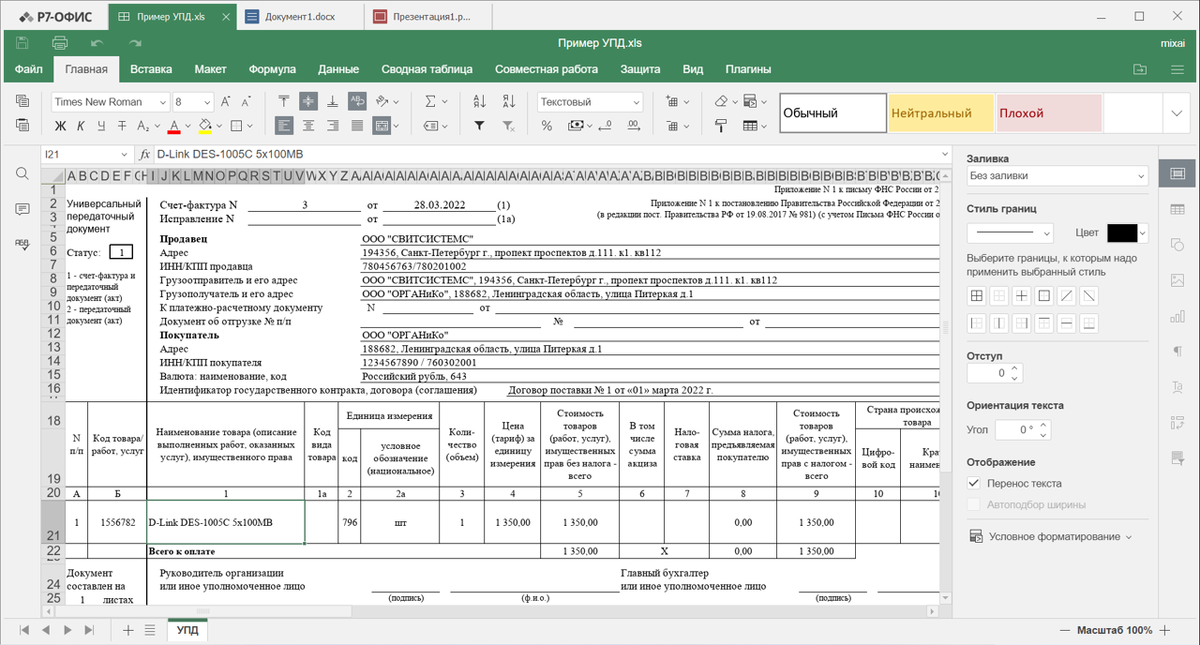The height and width of the screenshot is (645, 1200).
Task: Align text to bottom of cell
Action: click(332, 102)
